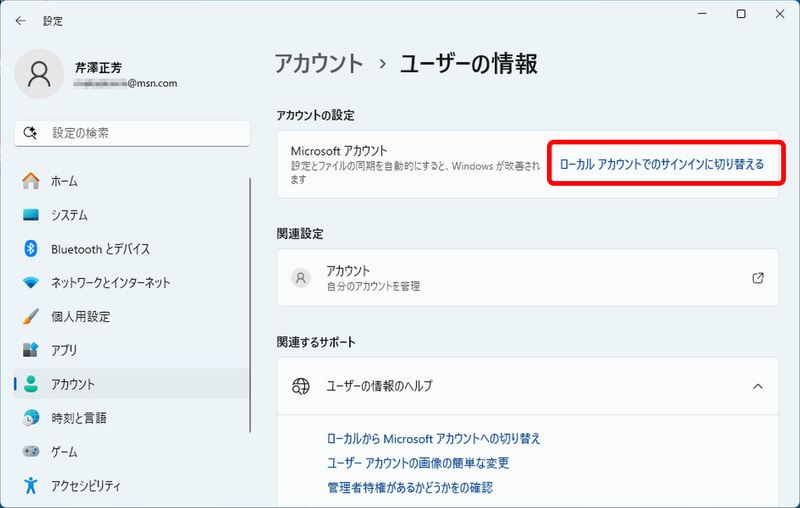Maximize the Settings window

741,14
